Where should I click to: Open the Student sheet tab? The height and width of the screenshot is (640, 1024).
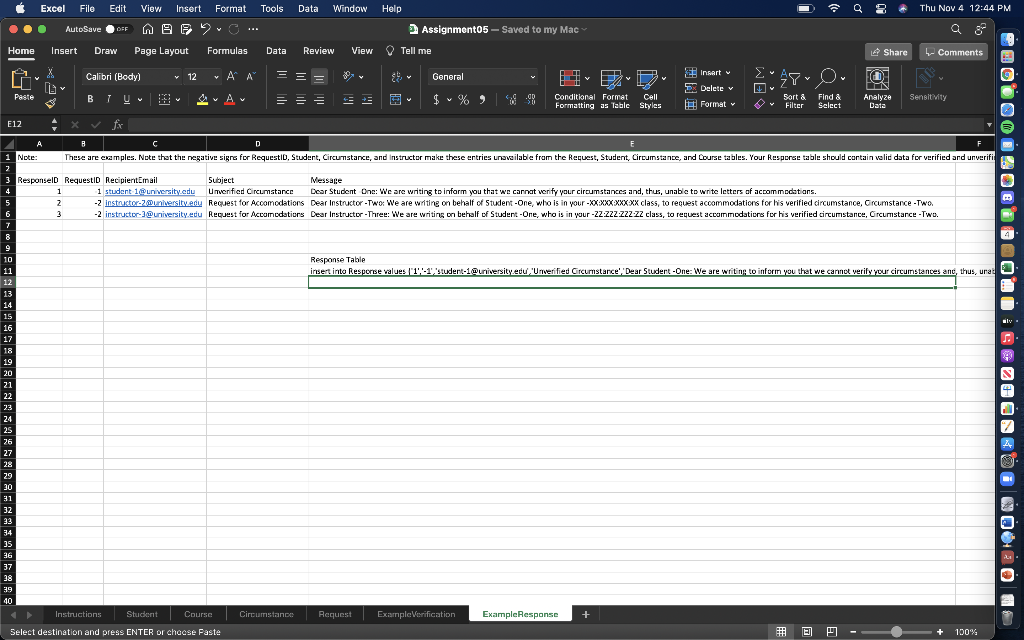142,613
